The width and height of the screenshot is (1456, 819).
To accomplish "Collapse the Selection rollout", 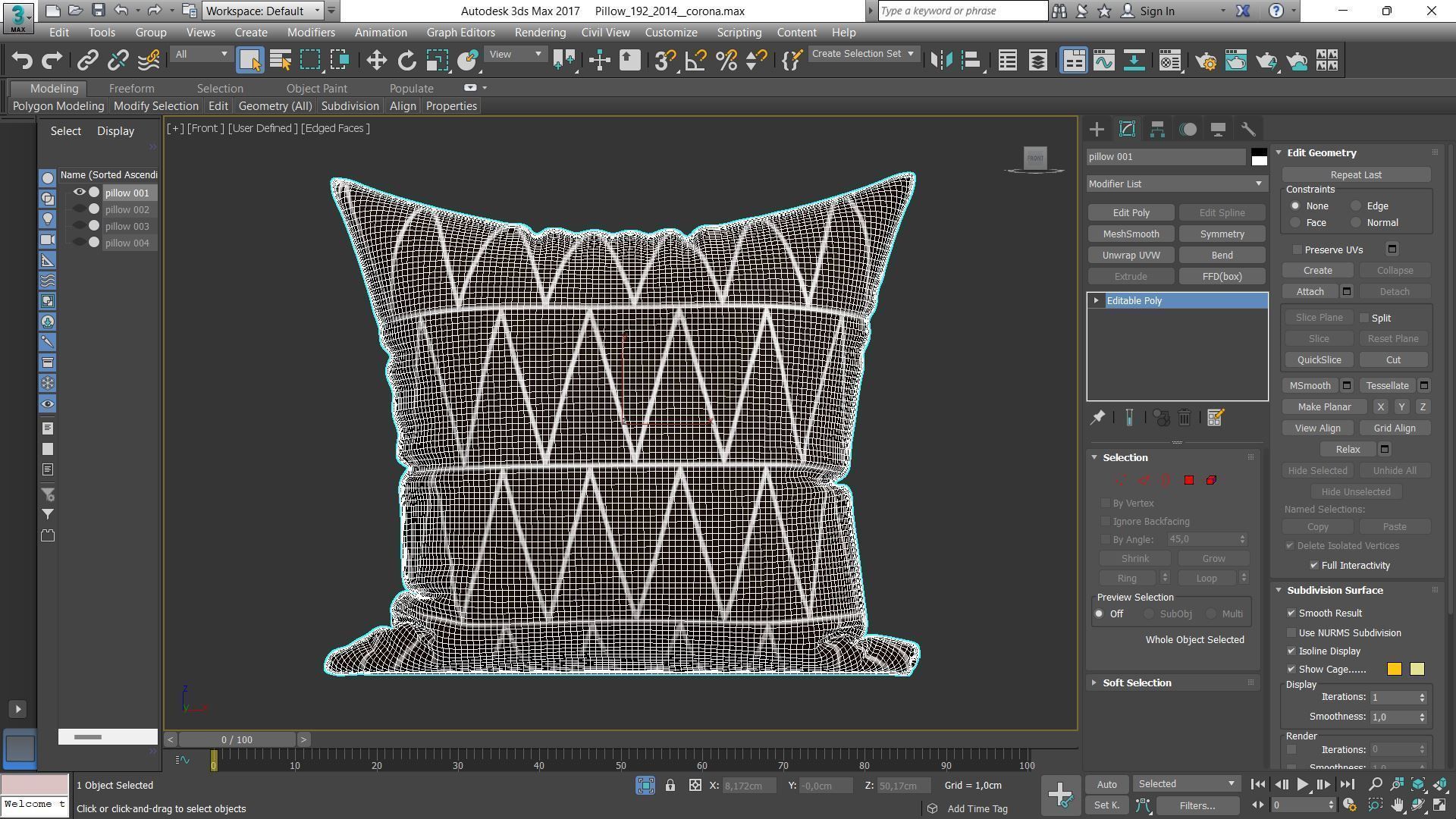I will (x=1125, y=458).
